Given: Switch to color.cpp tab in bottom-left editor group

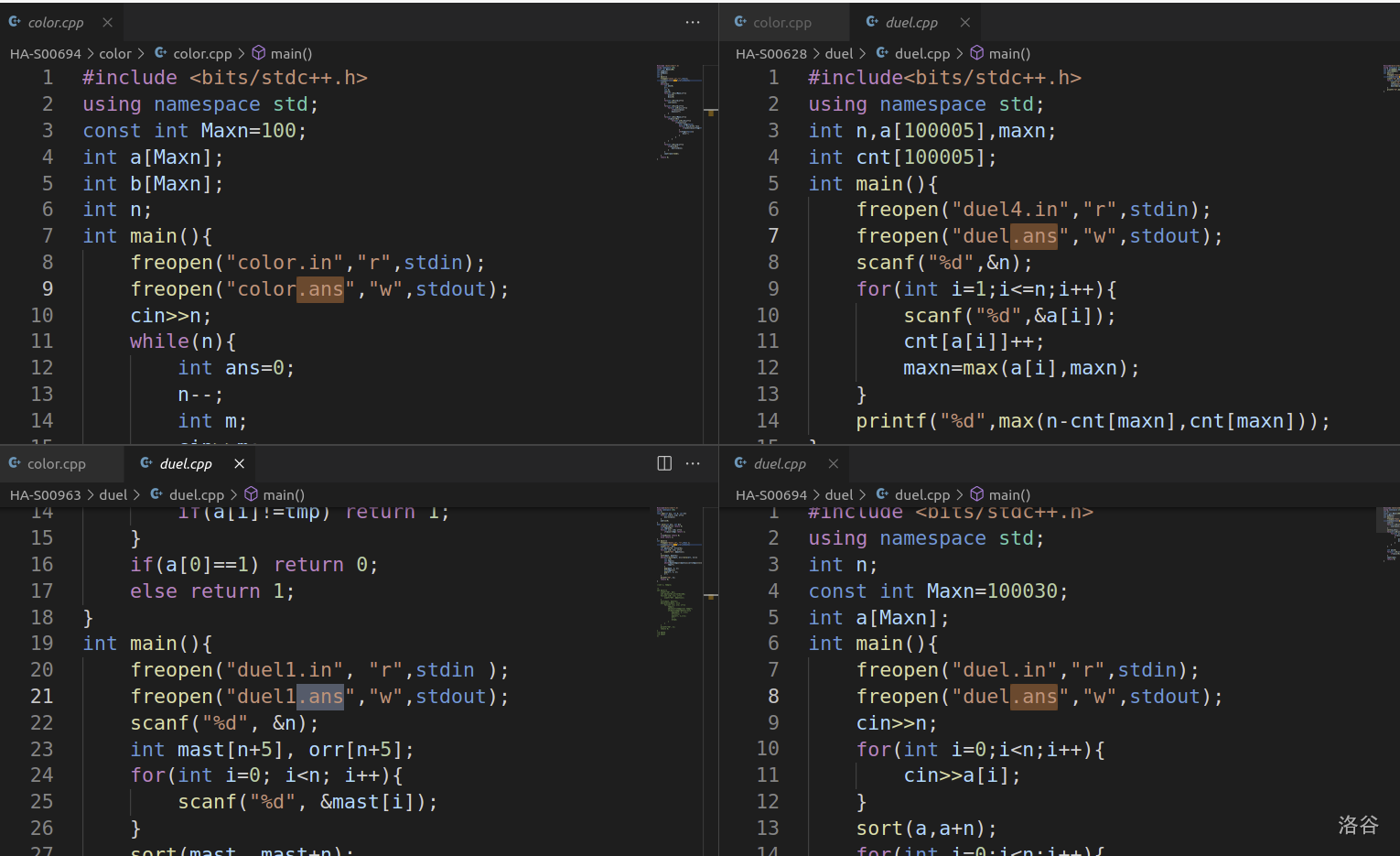Looking at the screenshot, I should 56,463.
